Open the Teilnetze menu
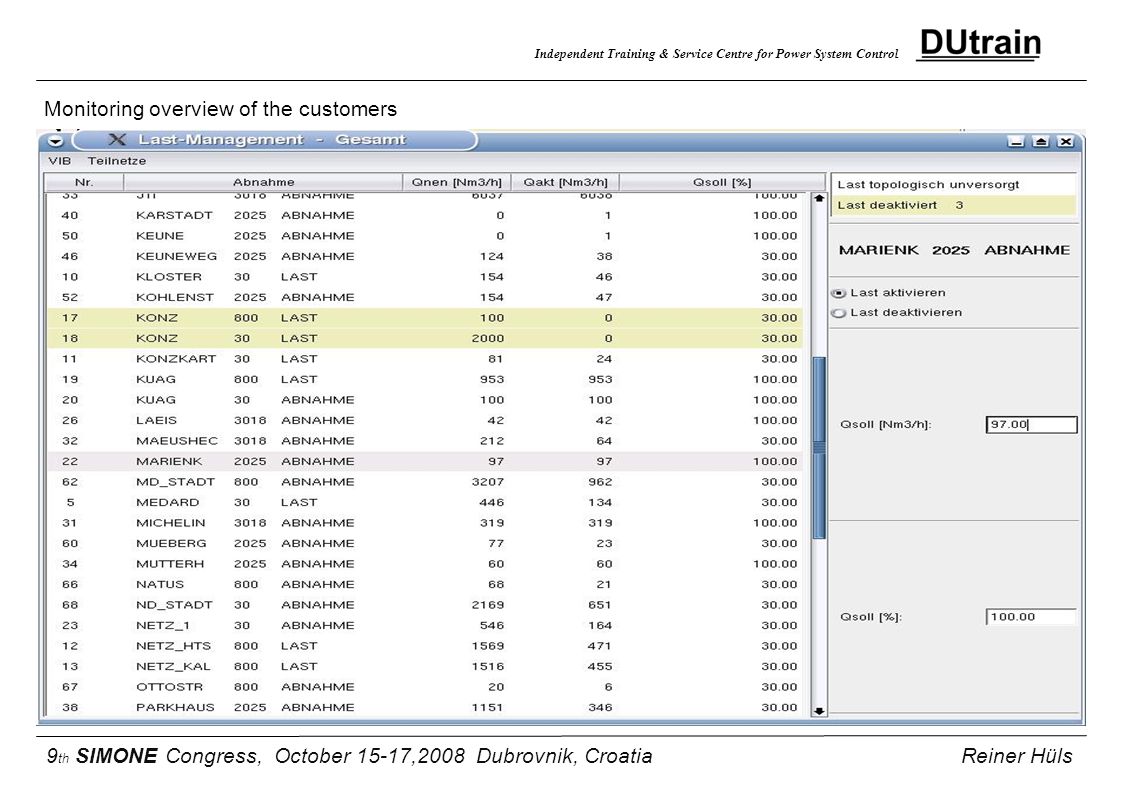This screenshot has width=1122, height=793. click(x=117, y=161)
